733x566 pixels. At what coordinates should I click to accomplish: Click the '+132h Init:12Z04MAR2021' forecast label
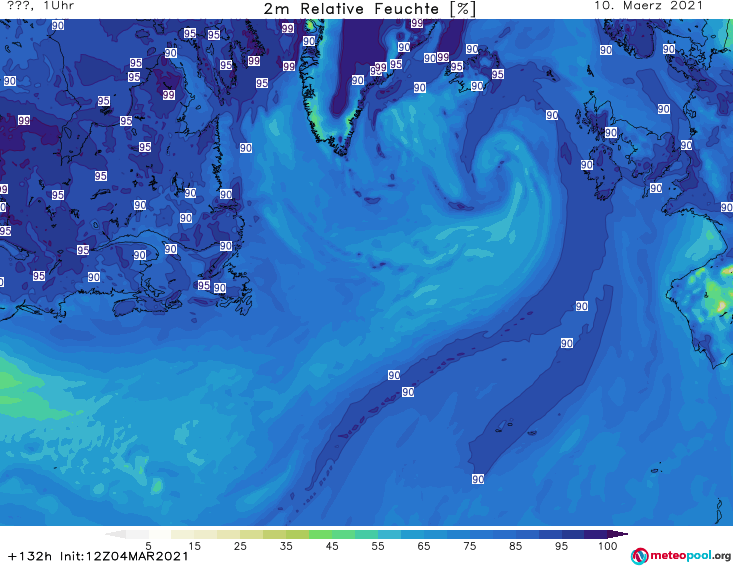coord(99,556)
